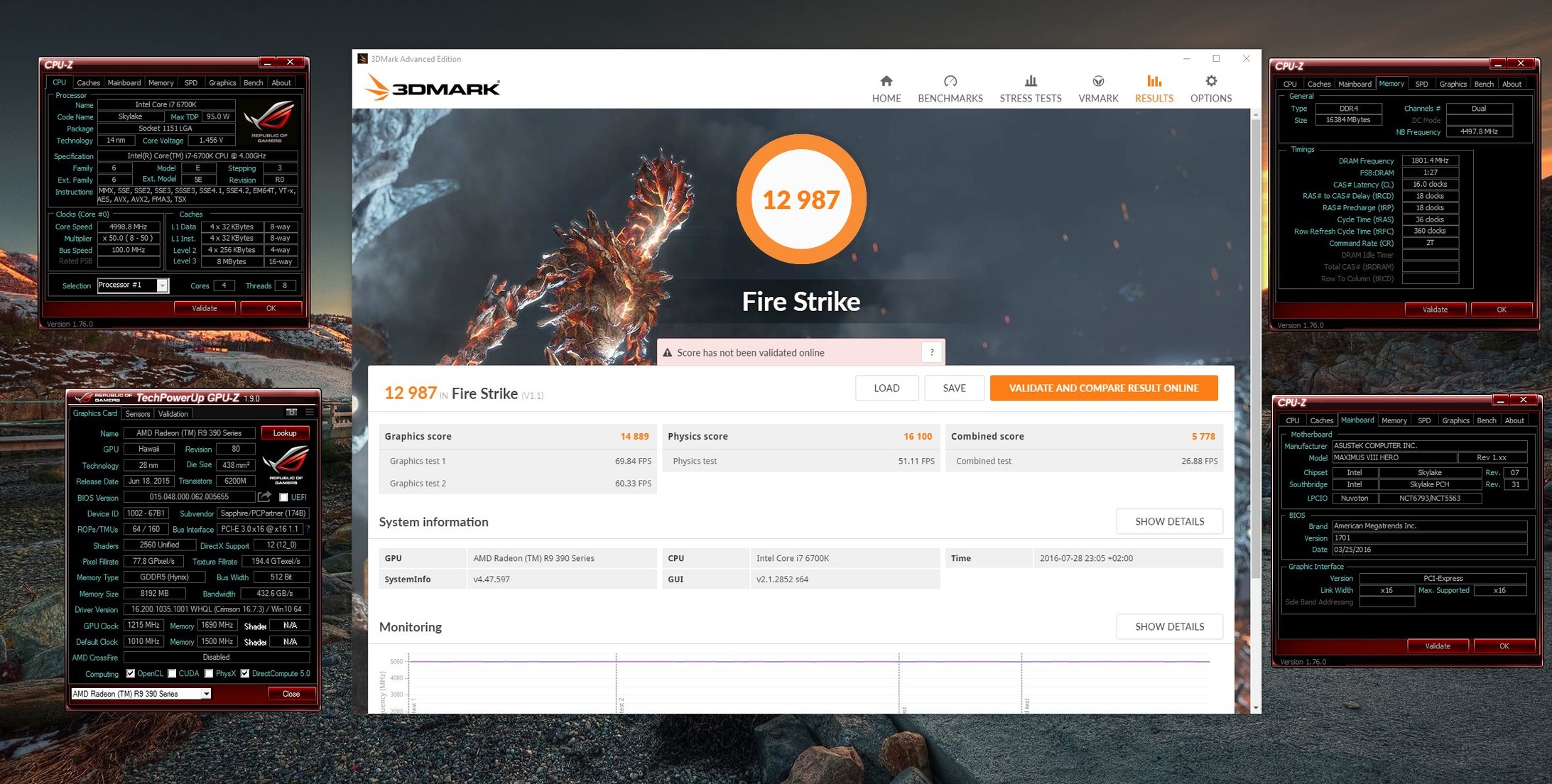The width and height of the screenshot is (1552, 784).
Task: Switch to the Validation tab in GPU-Z
Action: tap(173, 414)
